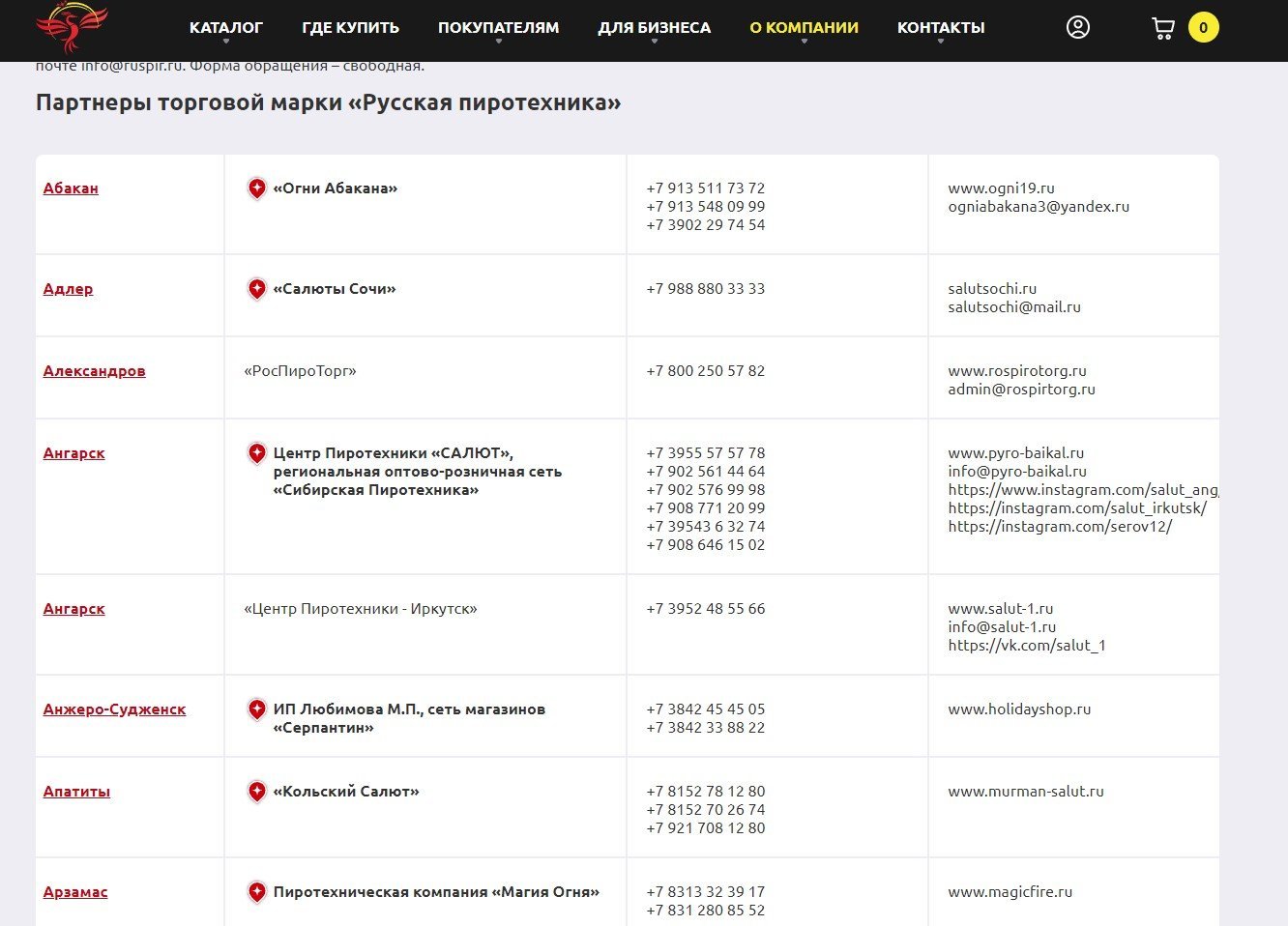Expand the ПОКУПАТЕЛЯМ dropdown menu
Viewport: 1288px width, 926px height.
click(x=498, y=28)
